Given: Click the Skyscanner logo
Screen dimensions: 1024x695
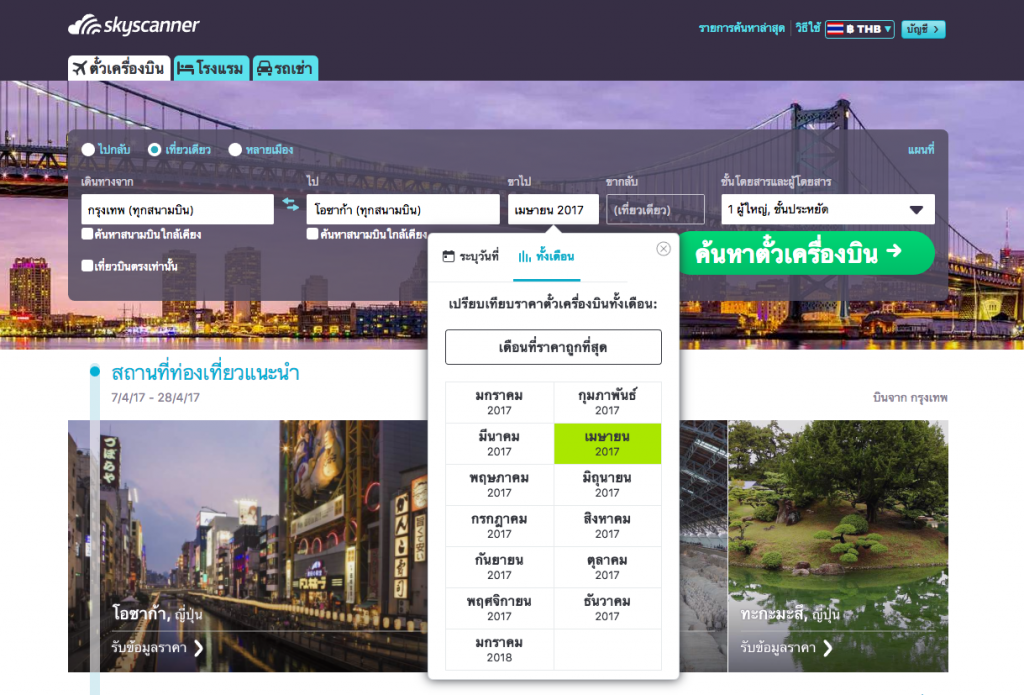Looking at the screenshot, I should coord(133,27).
